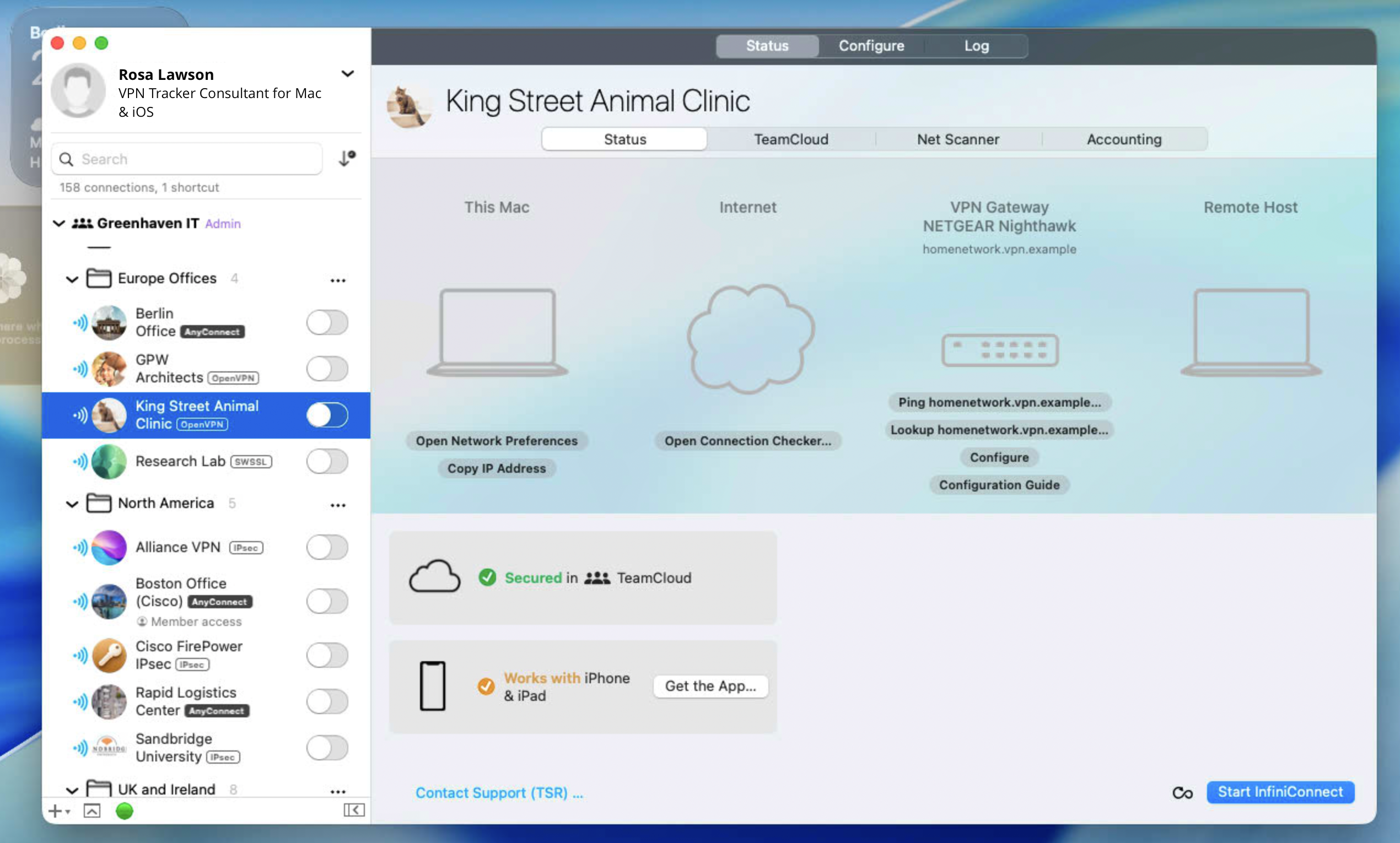Click the Alliance VPN purple icon
The image size is (1400, 843).
coord(109,547)
